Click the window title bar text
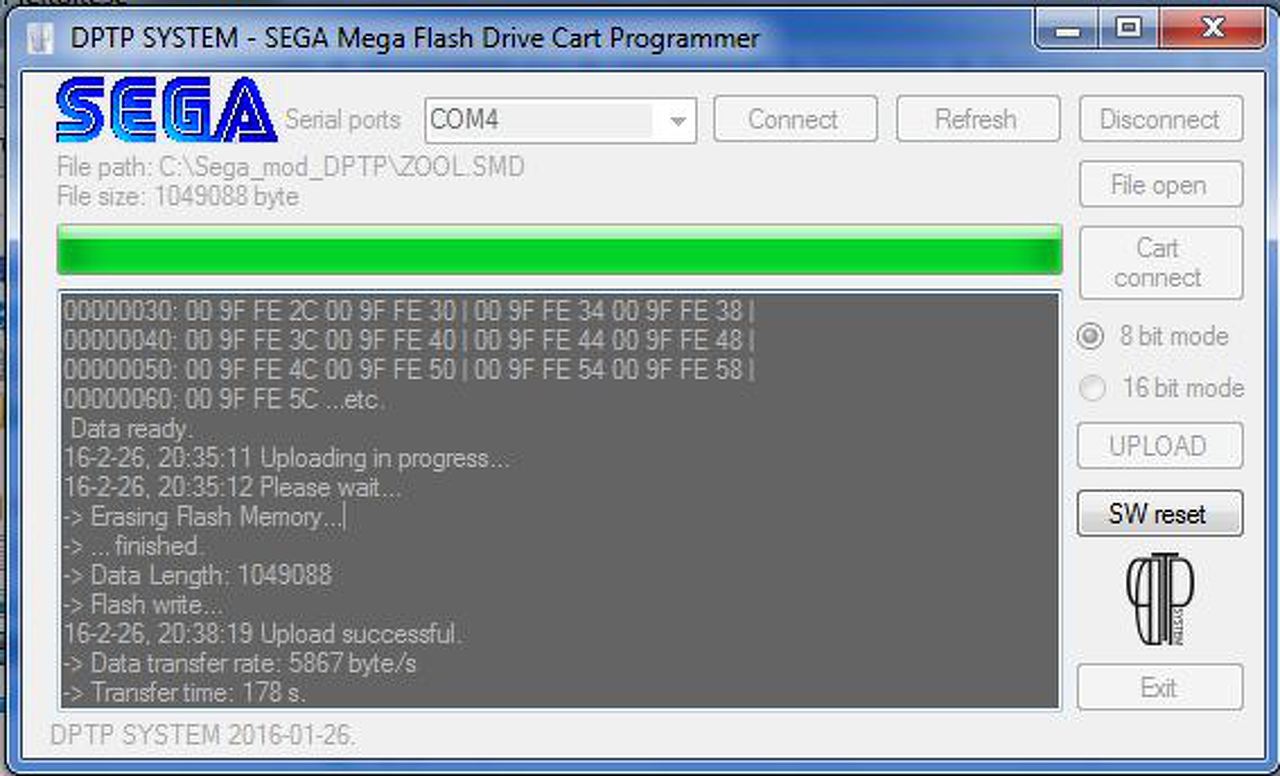 [415, 39]
